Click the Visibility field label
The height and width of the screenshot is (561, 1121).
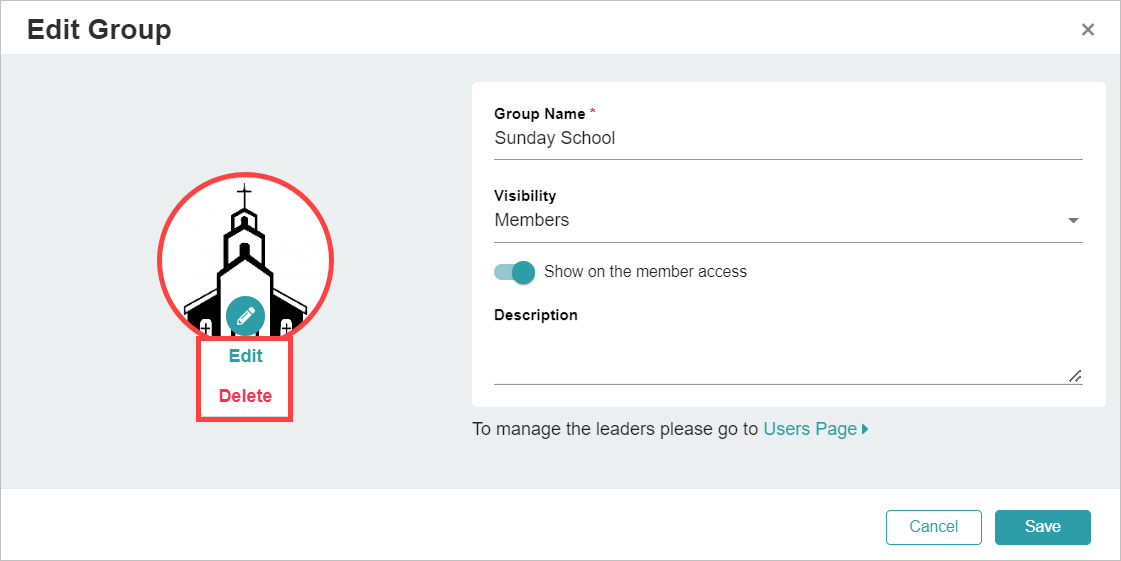coord(525,196)
